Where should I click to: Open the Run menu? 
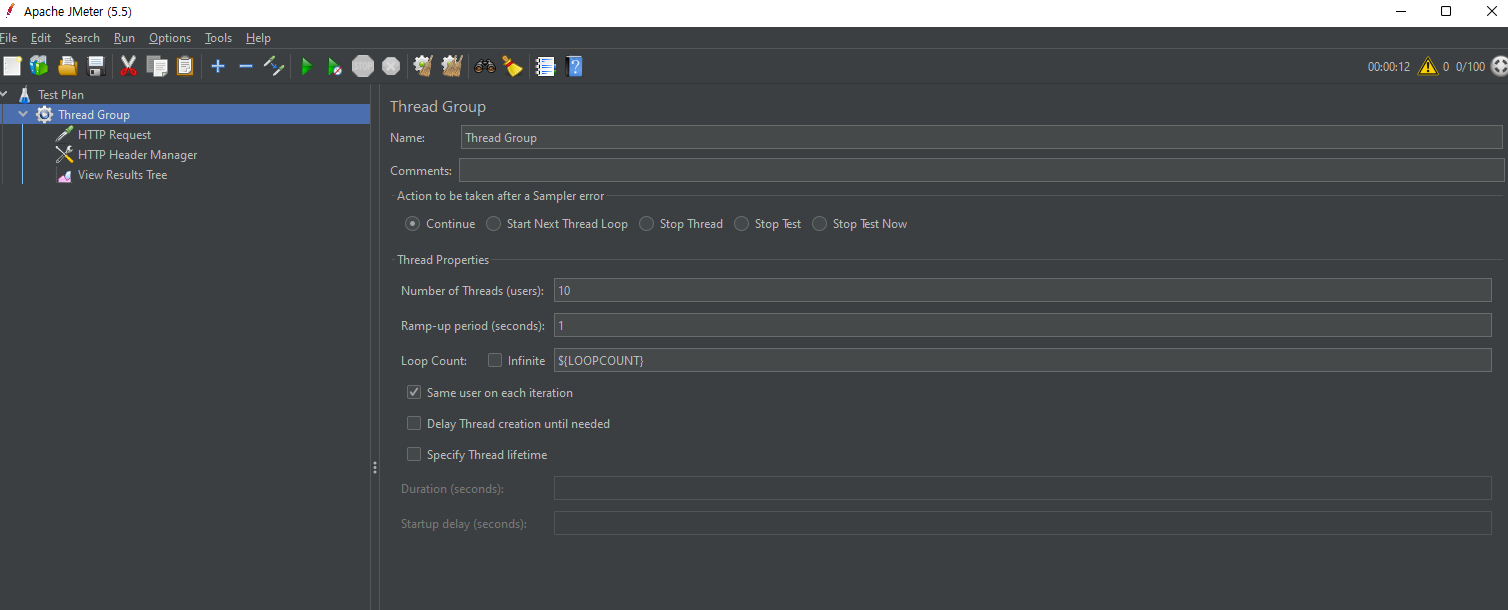click(x=124, y=38)
